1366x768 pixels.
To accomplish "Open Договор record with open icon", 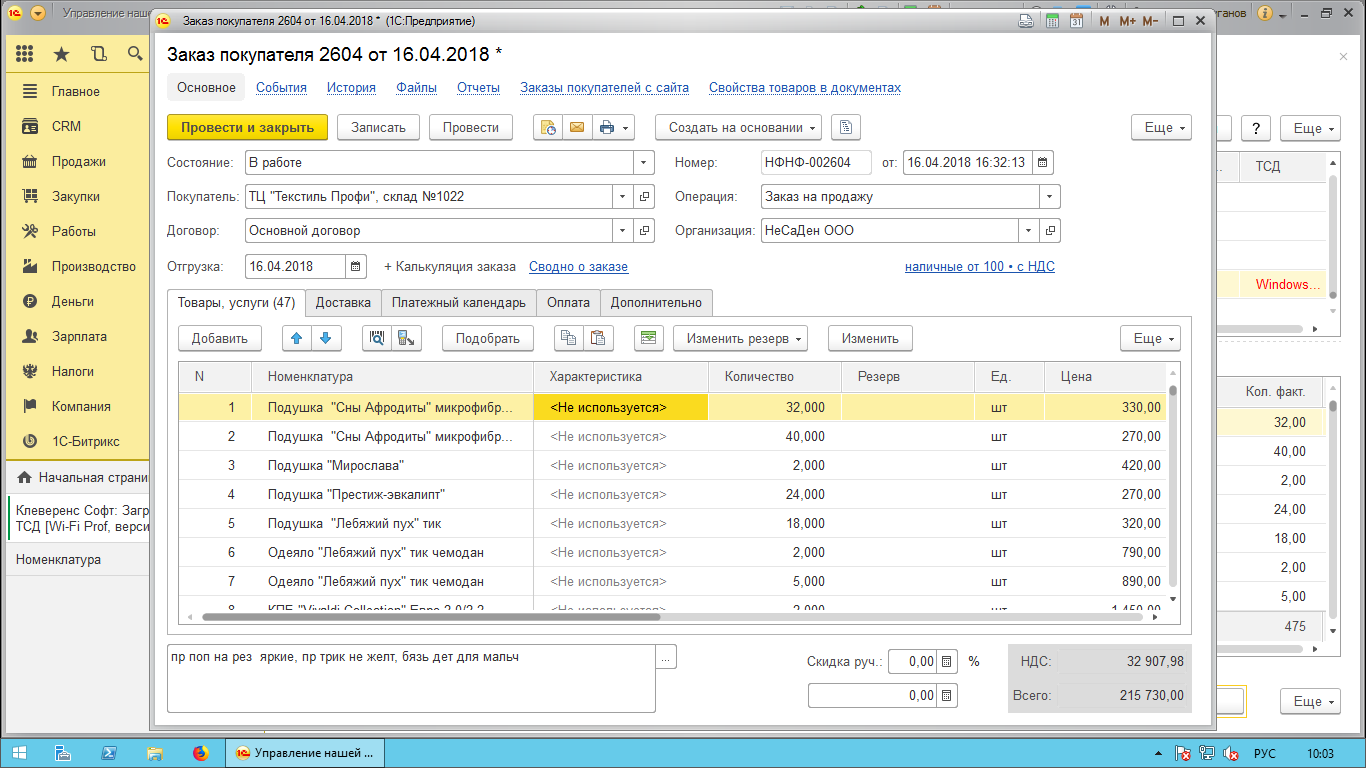I will [645, 231].
